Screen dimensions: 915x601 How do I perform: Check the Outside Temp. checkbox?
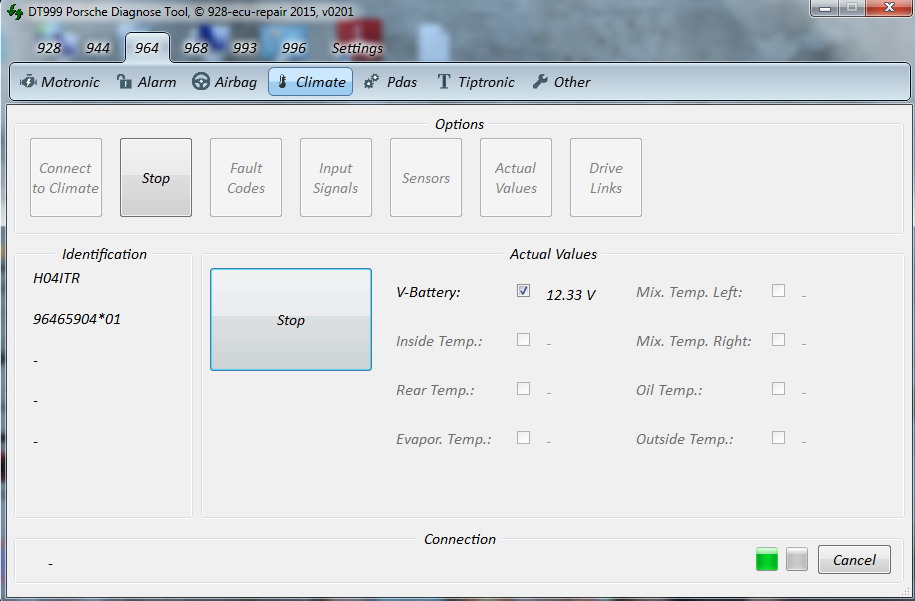click(778, 438)
